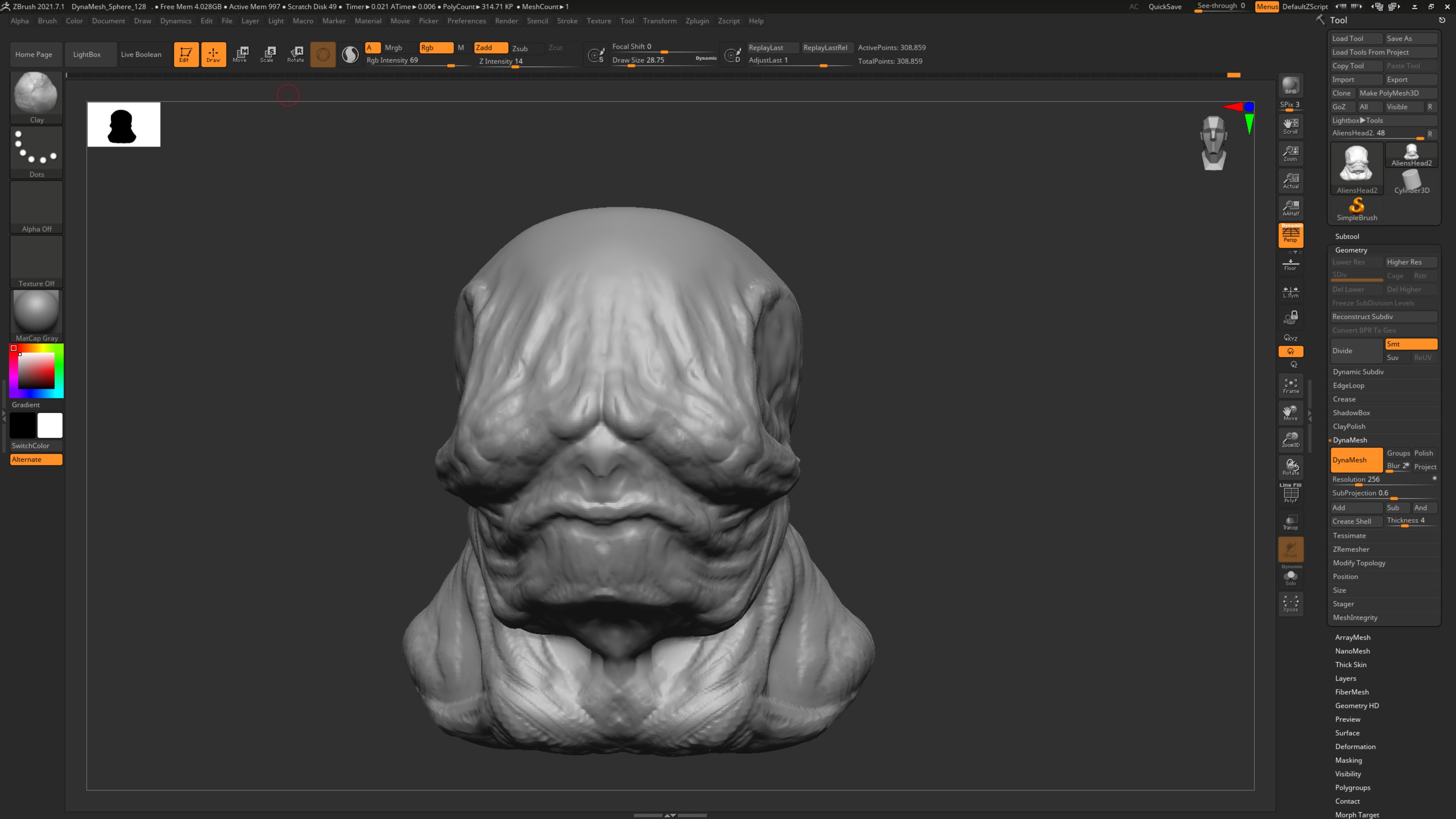Screen dimensions: 1456x819
Task: Activate the Xpose icon
Action: coord(1290,604)
